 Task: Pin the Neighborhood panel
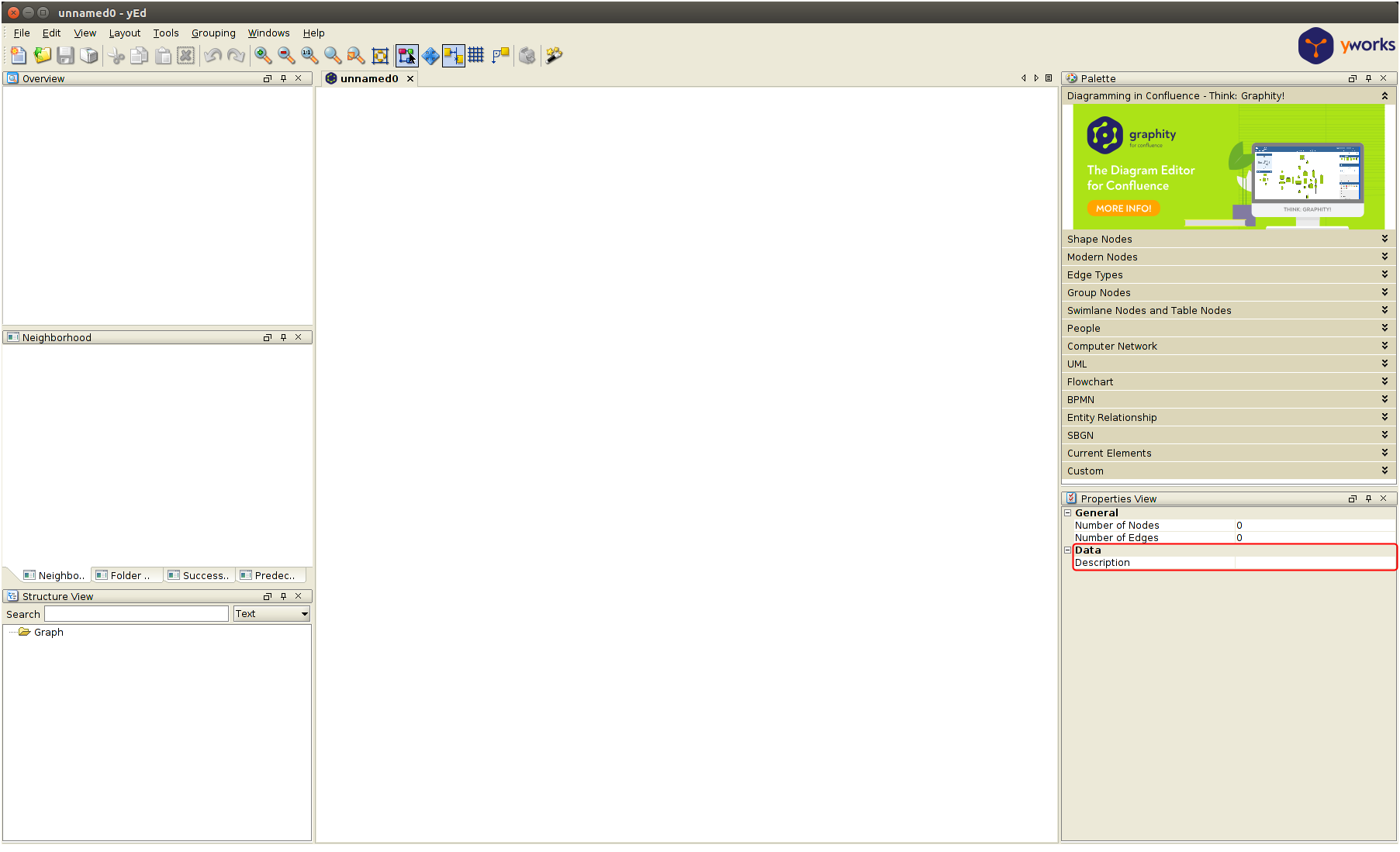coord(284,337)
